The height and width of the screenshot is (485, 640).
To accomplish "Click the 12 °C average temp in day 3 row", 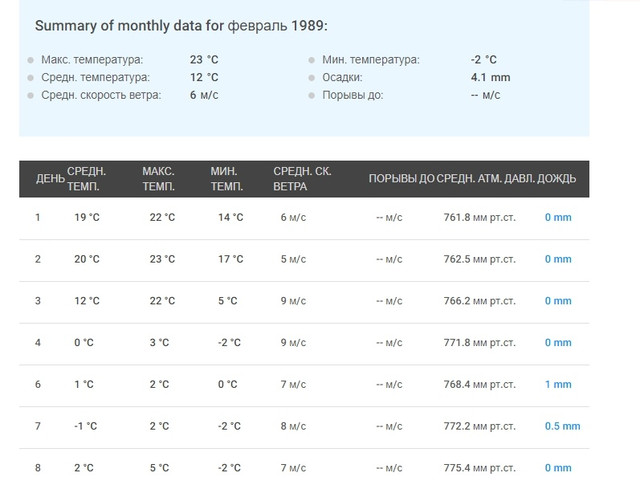I will click(87, 301).
